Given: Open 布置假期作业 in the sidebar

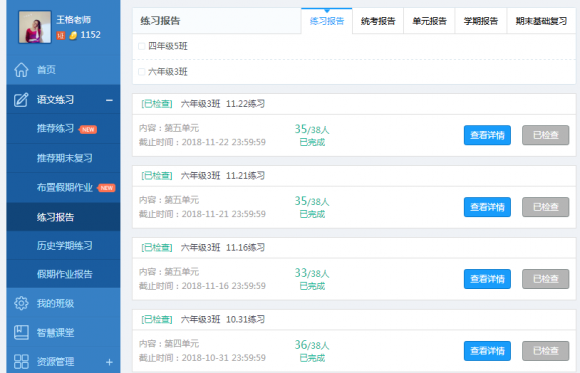Looking at the screenshot, I should pyautogui.click(x=64, y=188).
